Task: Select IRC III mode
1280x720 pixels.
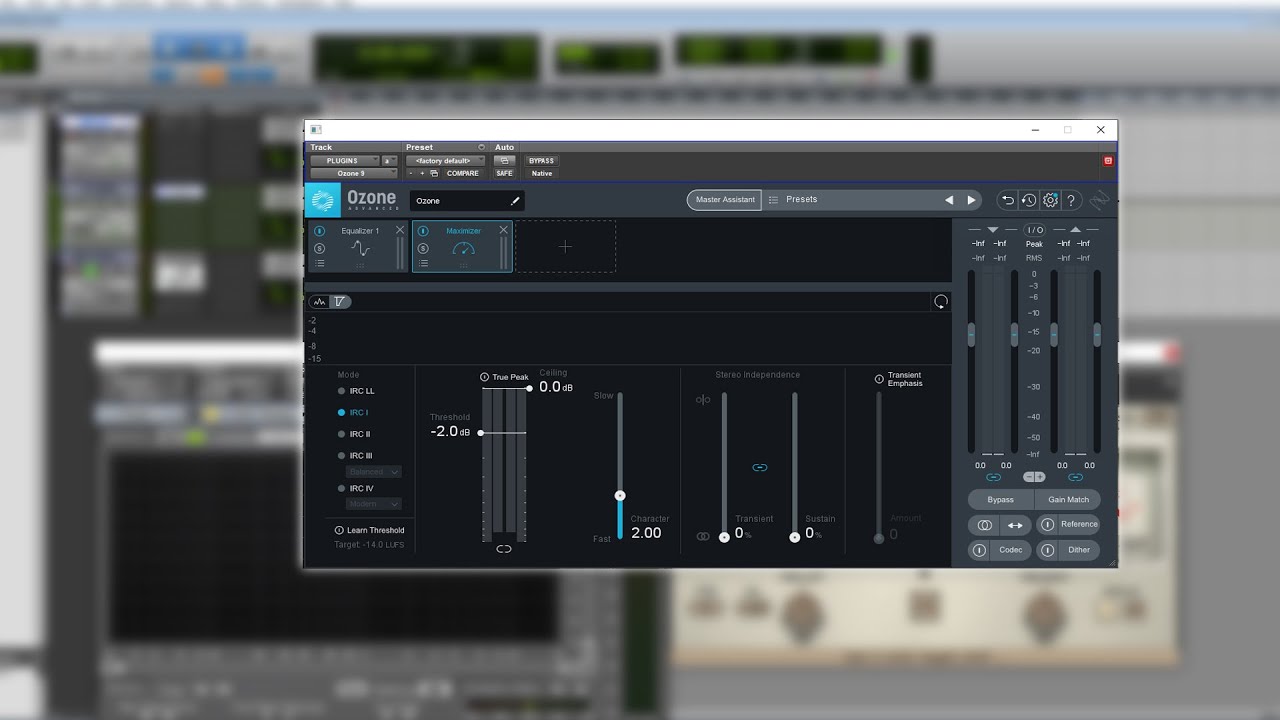Action: [x=355, y=456]
